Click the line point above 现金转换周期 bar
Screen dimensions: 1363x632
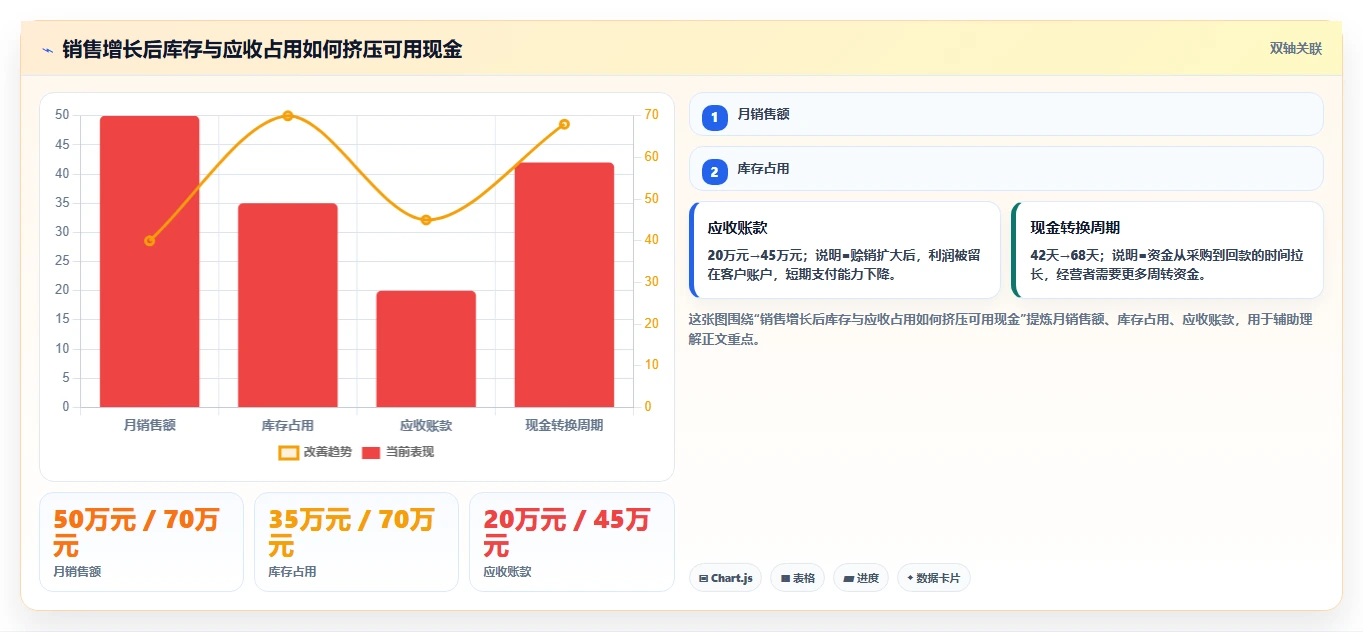tap(564, 124)
